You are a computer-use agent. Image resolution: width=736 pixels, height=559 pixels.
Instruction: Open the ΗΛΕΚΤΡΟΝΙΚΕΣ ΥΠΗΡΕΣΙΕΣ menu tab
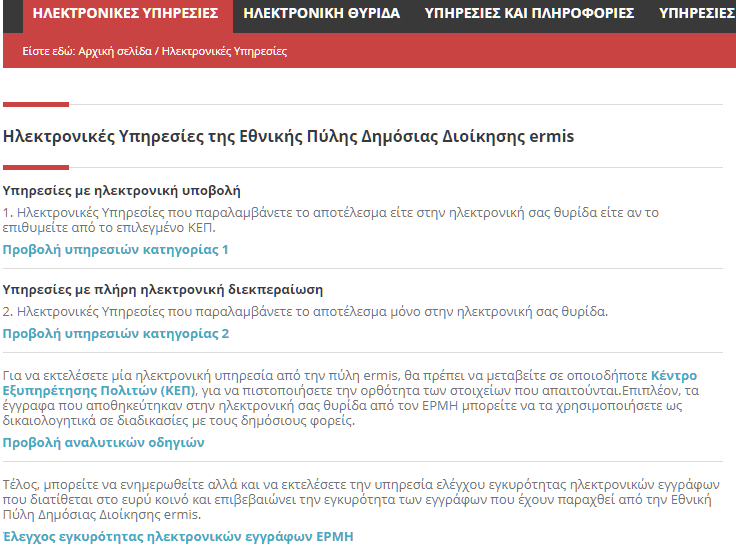(126, 14)
